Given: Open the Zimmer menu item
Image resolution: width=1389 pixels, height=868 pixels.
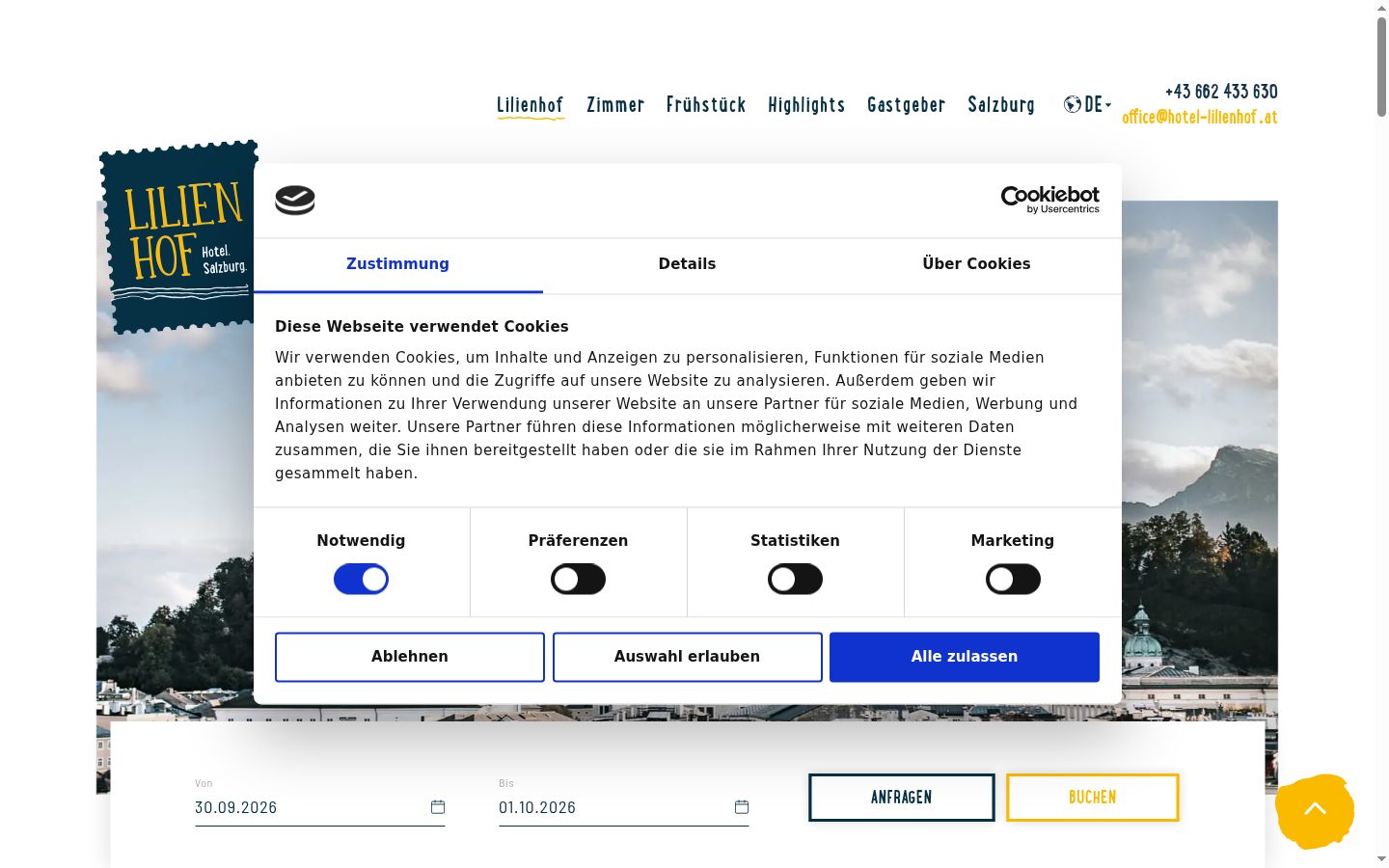Looking at the screenshot, I should click(x=615, y=105).
